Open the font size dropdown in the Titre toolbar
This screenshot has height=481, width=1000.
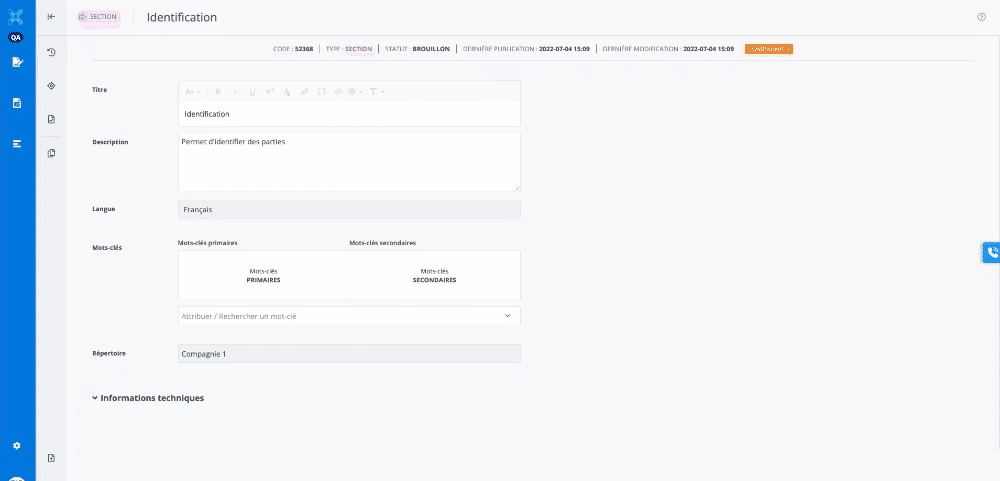tap(193, 91)
